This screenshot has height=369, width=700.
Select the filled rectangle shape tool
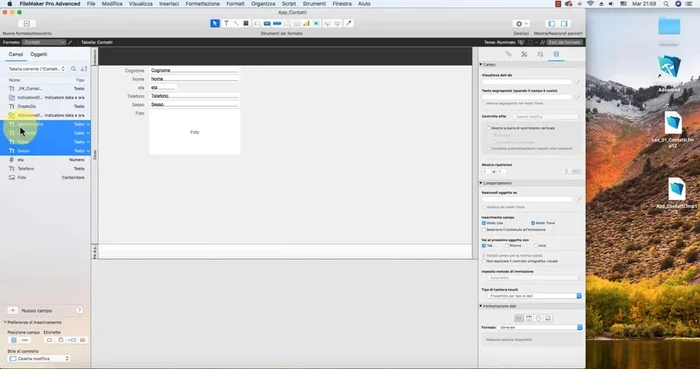(x=246, y=23)
